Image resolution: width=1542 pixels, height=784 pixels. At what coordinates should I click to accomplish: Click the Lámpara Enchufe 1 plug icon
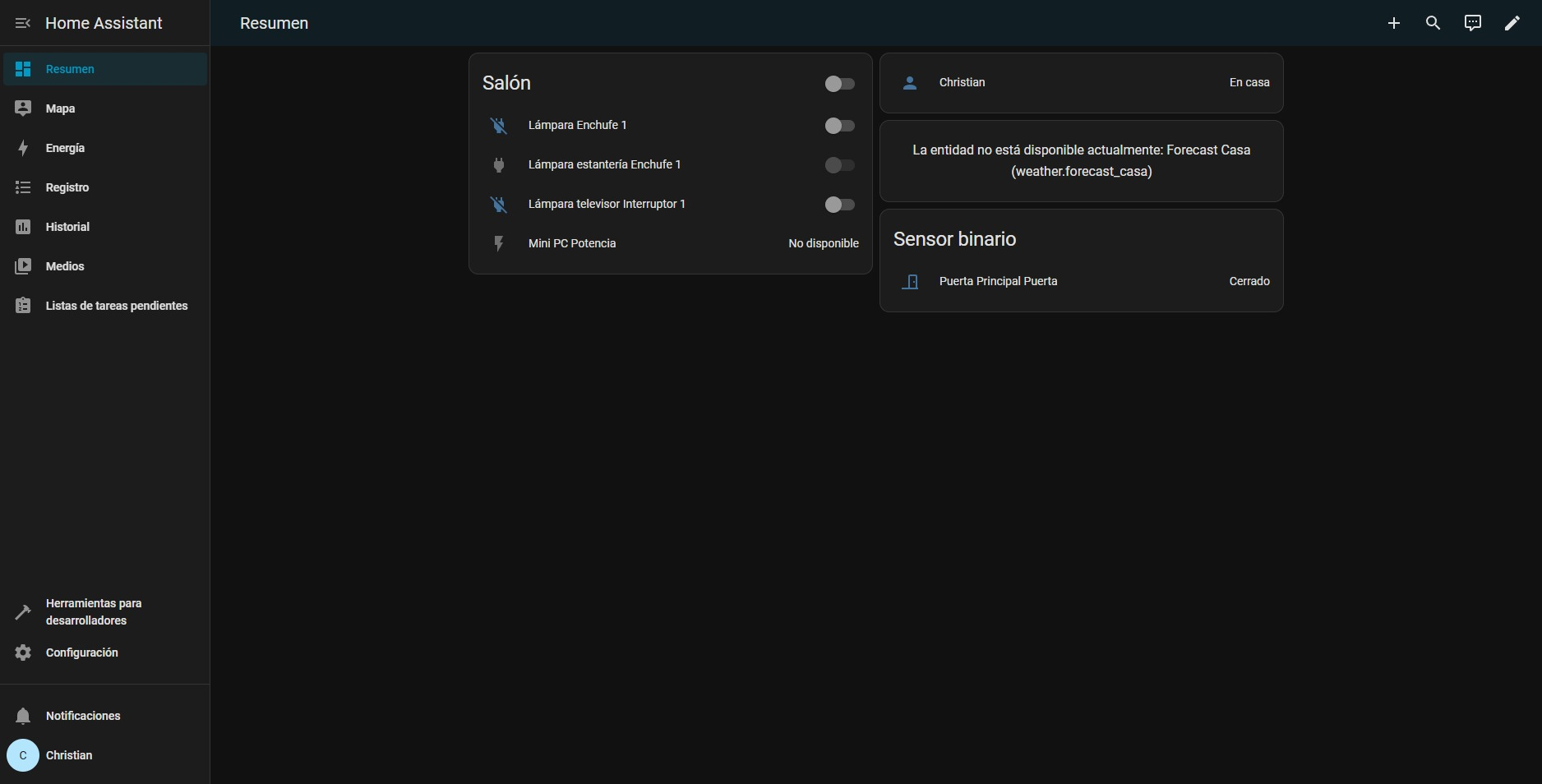click(x=498, y=125)
